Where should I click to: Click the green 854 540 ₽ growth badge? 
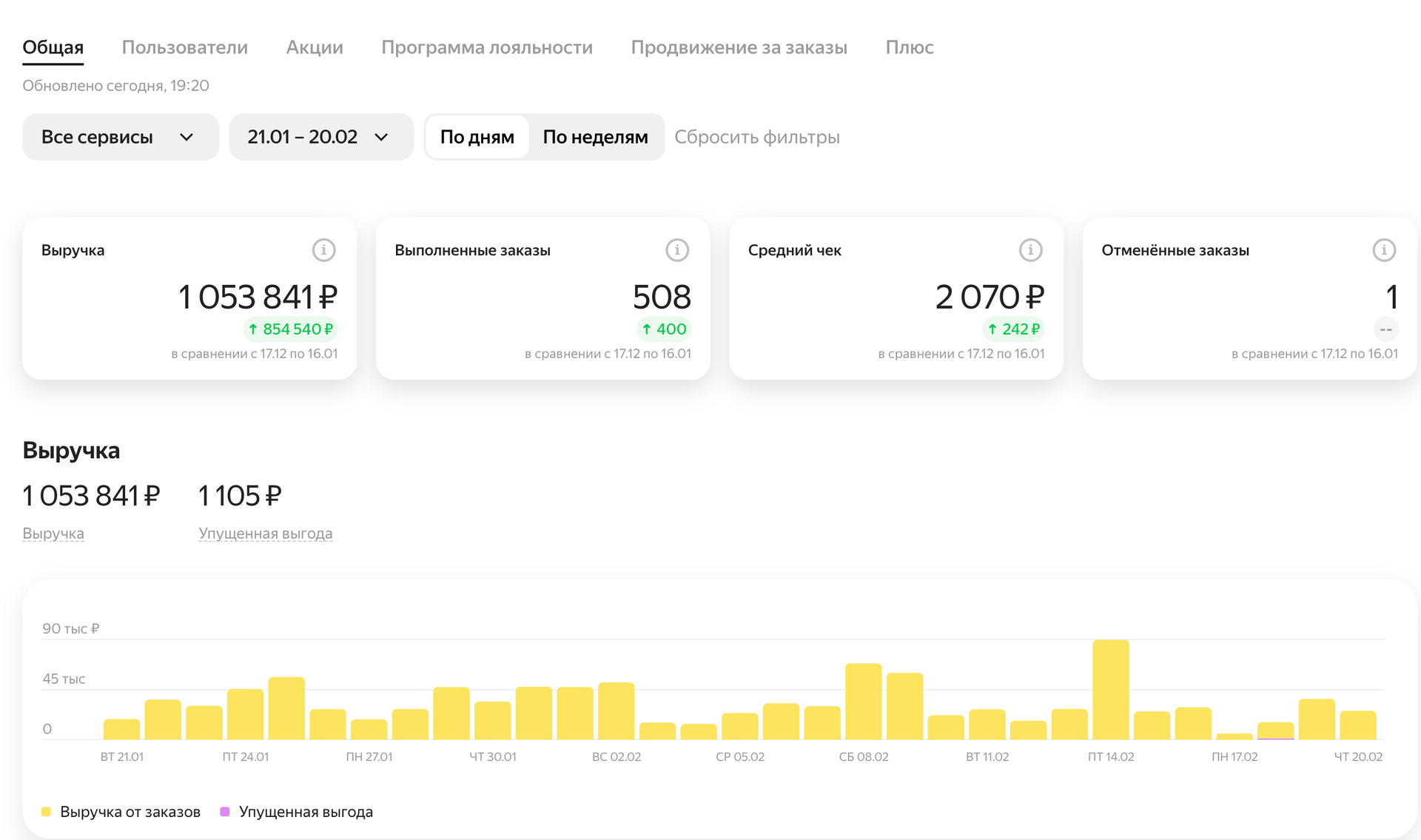(291, 329)
